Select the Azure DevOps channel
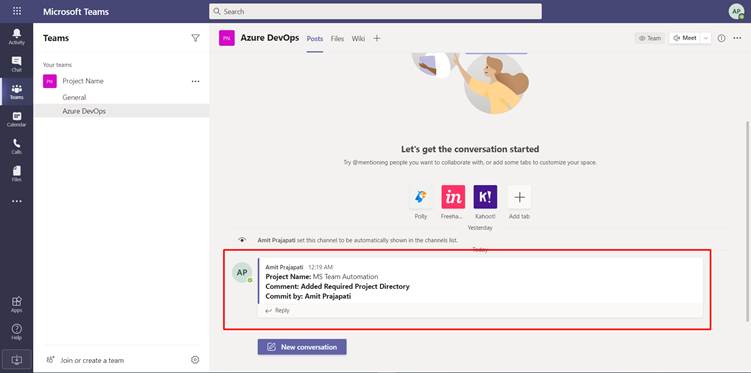 click(x=122, y=111)
